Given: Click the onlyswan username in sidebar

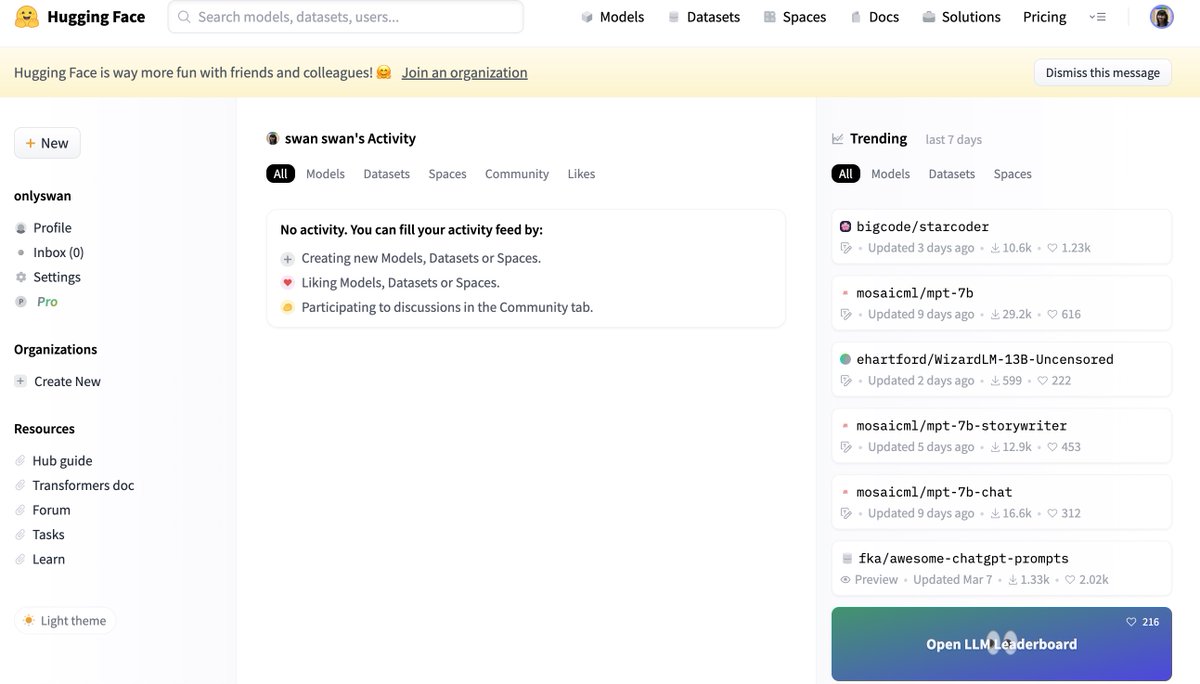Looking at the screenshot, I should [42, 196].
